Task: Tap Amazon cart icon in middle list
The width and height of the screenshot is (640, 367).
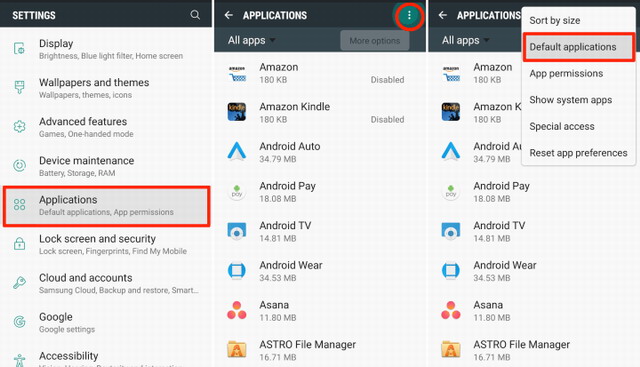Action: (237, 73)
